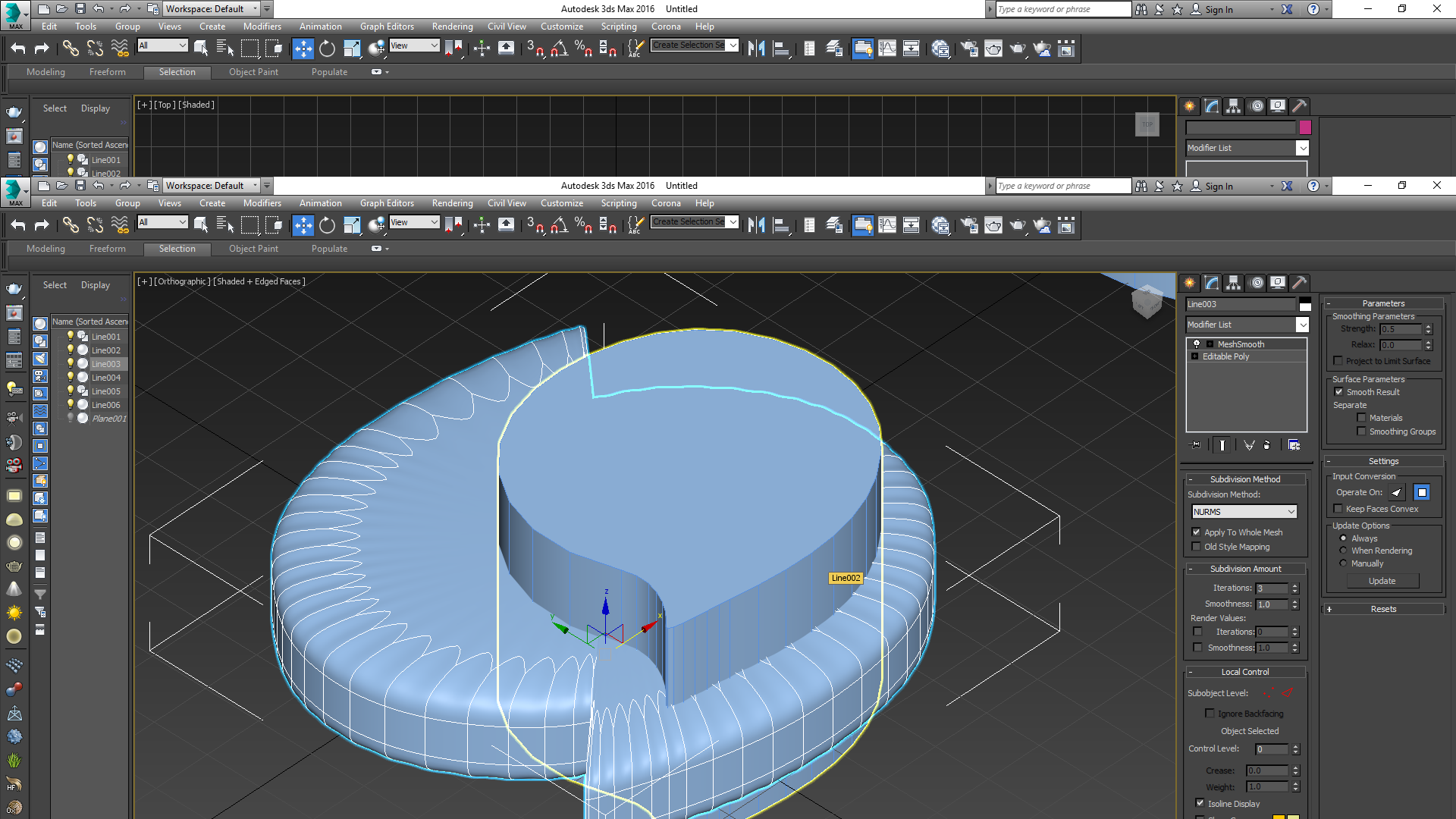Select Line004 in front scene explorer

pyautogui.click(x=105, y=378)
